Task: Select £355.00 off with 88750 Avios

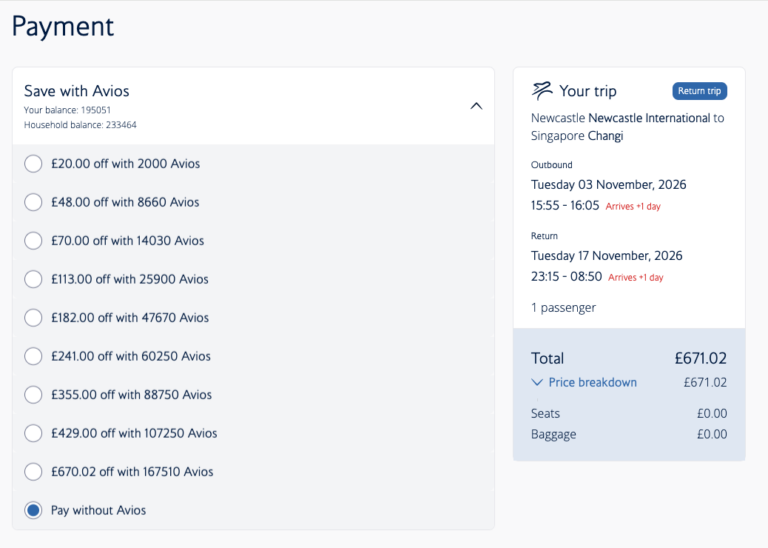Action: (x=33, y=395)
